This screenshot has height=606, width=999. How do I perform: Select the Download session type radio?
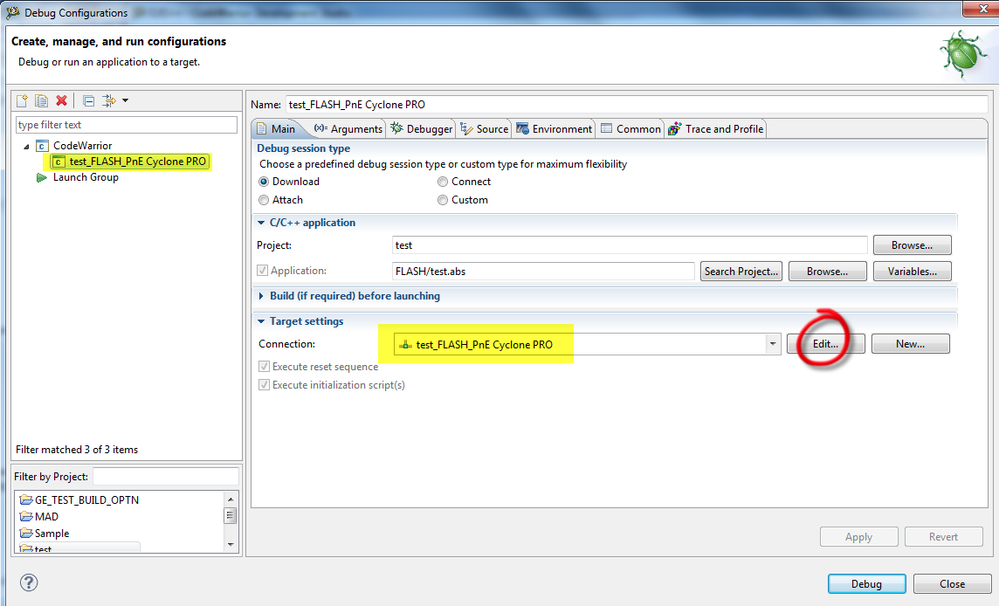tap(264, 182)
